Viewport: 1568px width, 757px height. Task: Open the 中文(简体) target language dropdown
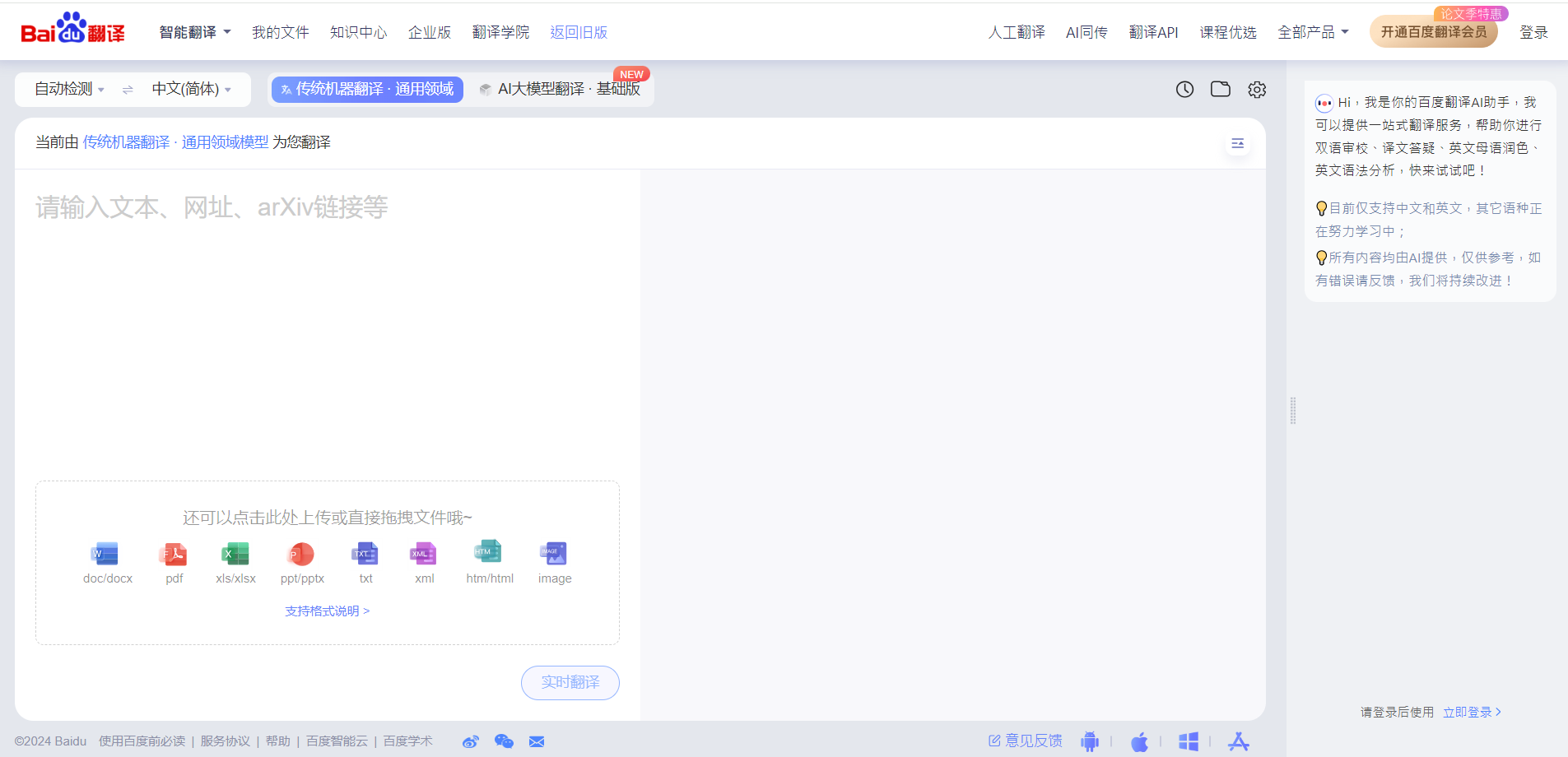(x=191, y=89)
